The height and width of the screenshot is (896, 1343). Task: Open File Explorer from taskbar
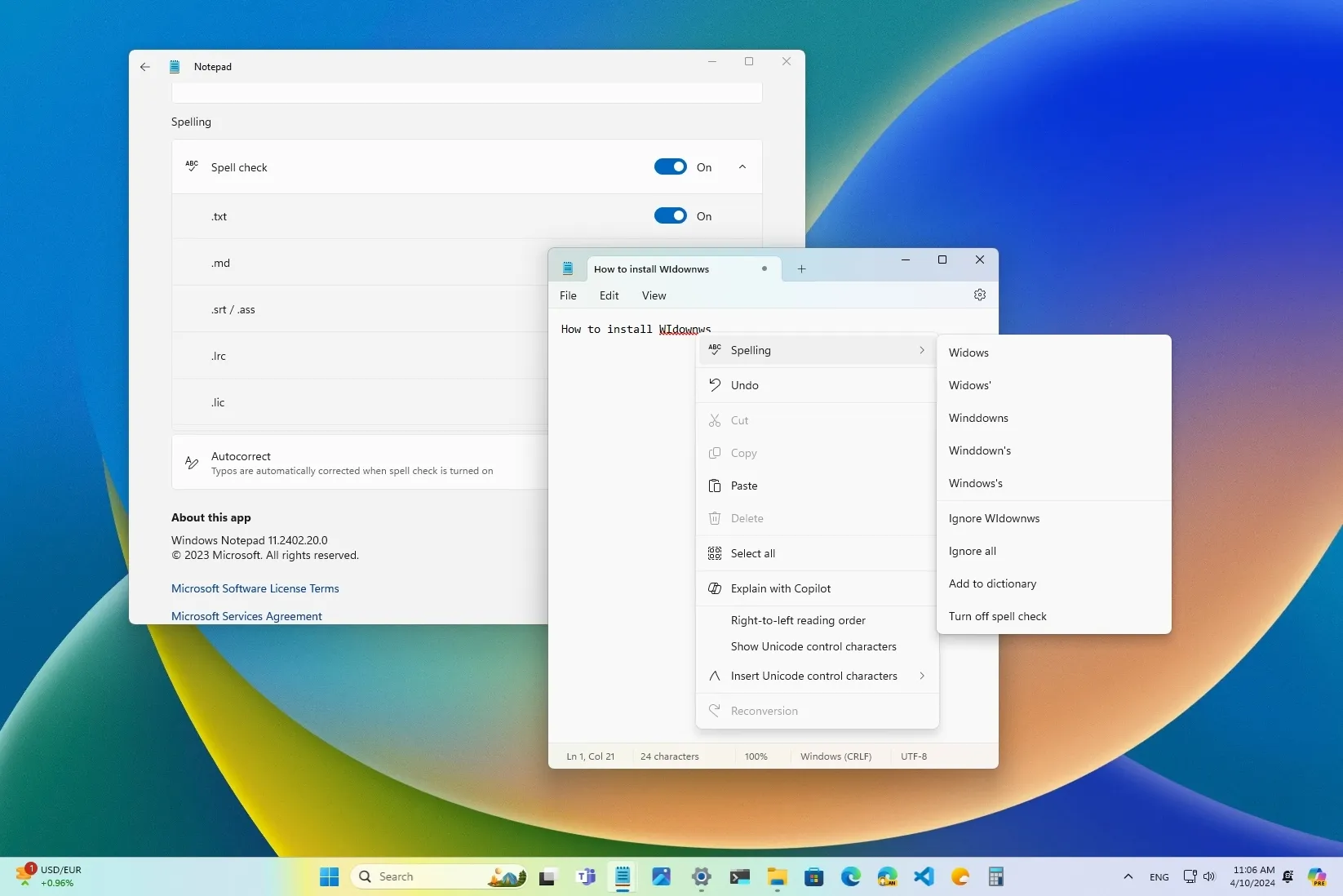coord(777,877)
